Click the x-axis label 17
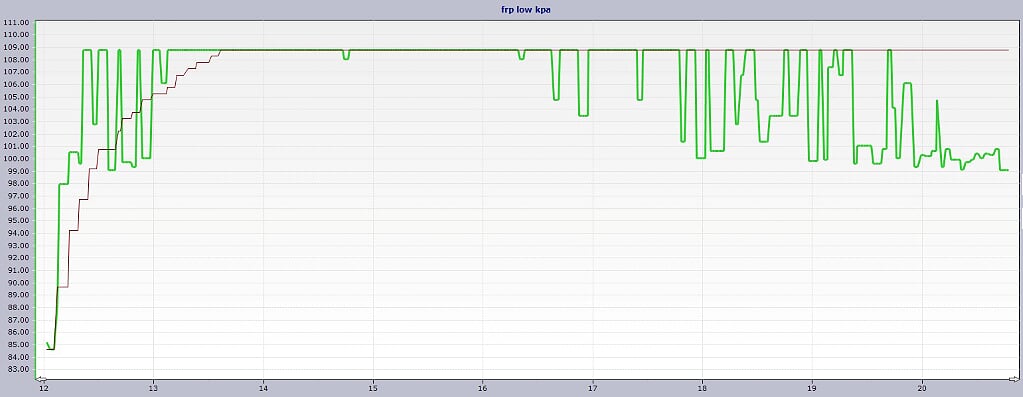Viewport: 1023px width, 397px height. tap(592, 388)
